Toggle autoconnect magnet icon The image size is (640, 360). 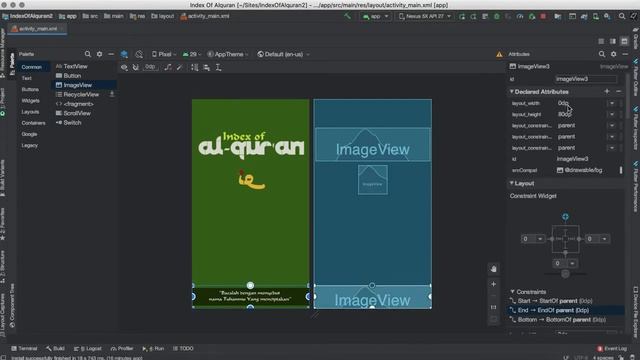point(136,67)
